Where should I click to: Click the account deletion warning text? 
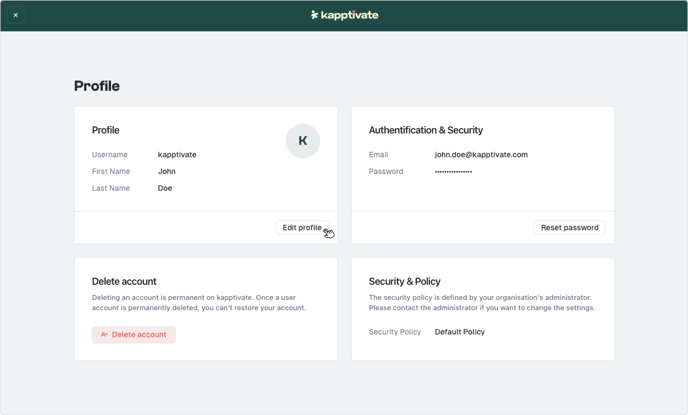[x=198, y=302]
